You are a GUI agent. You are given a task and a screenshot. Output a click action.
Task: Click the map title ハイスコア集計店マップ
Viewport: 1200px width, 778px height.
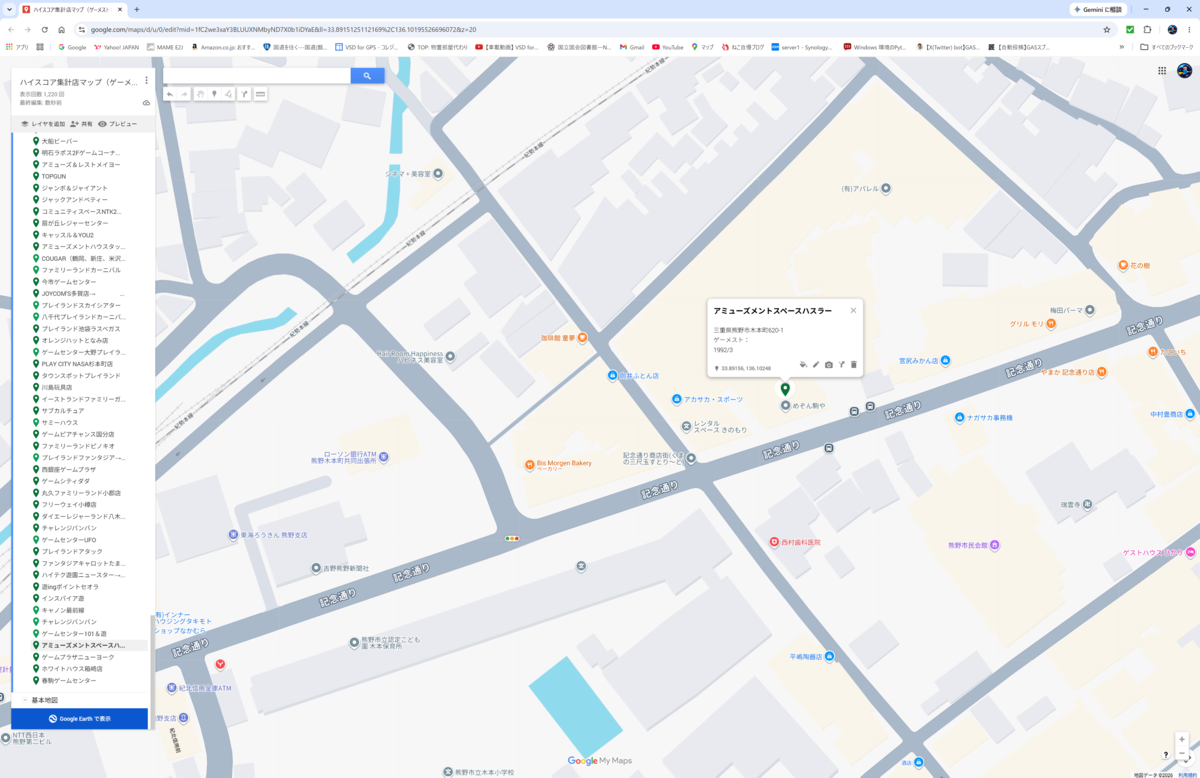[x=79, y=82]
